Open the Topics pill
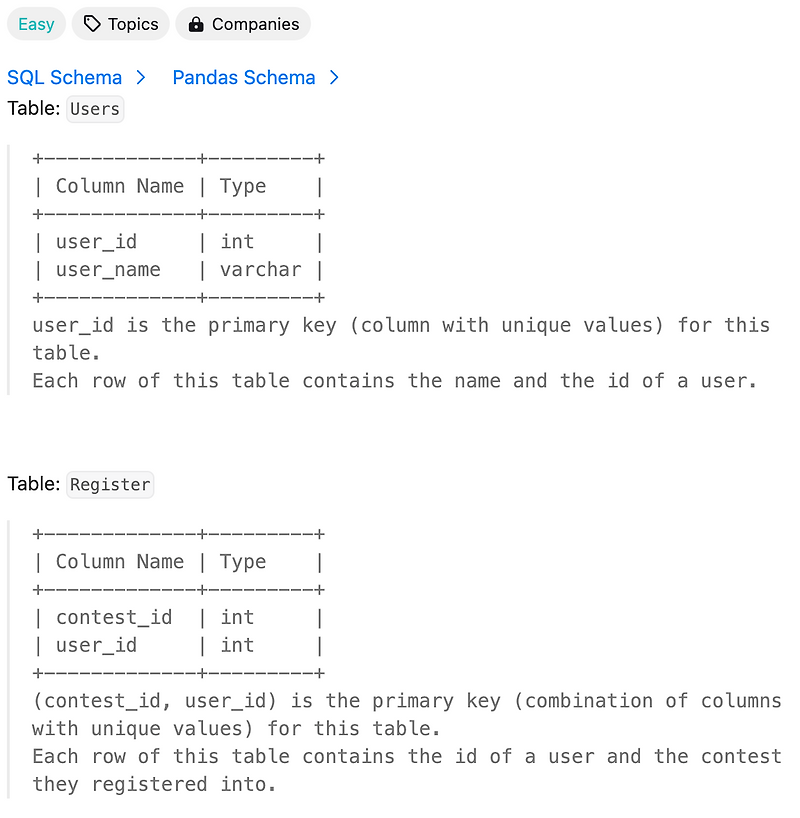This screenshot has width=800, height=818. [120, 24]
